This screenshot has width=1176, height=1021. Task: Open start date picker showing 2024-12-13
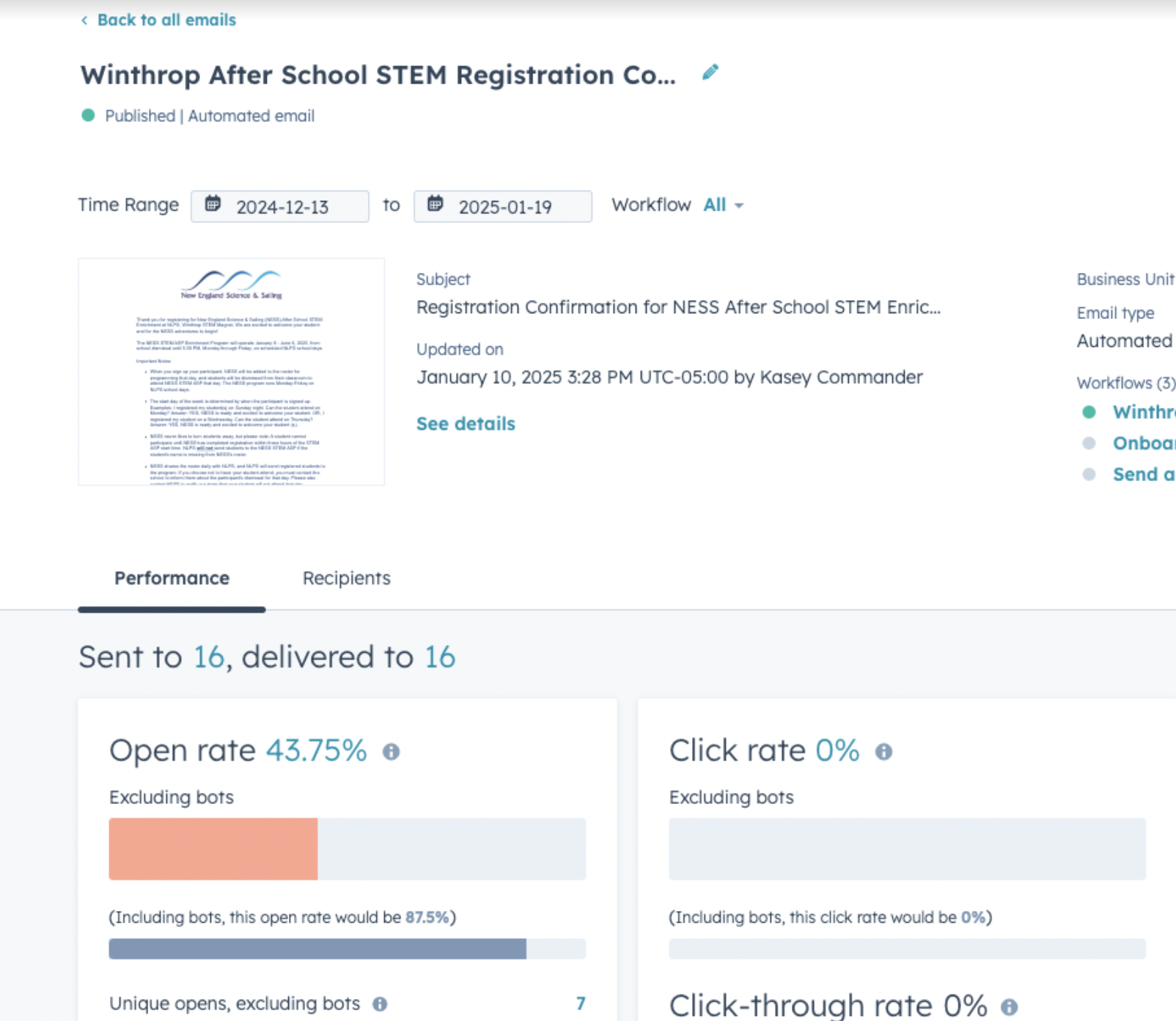click(282, 207)
